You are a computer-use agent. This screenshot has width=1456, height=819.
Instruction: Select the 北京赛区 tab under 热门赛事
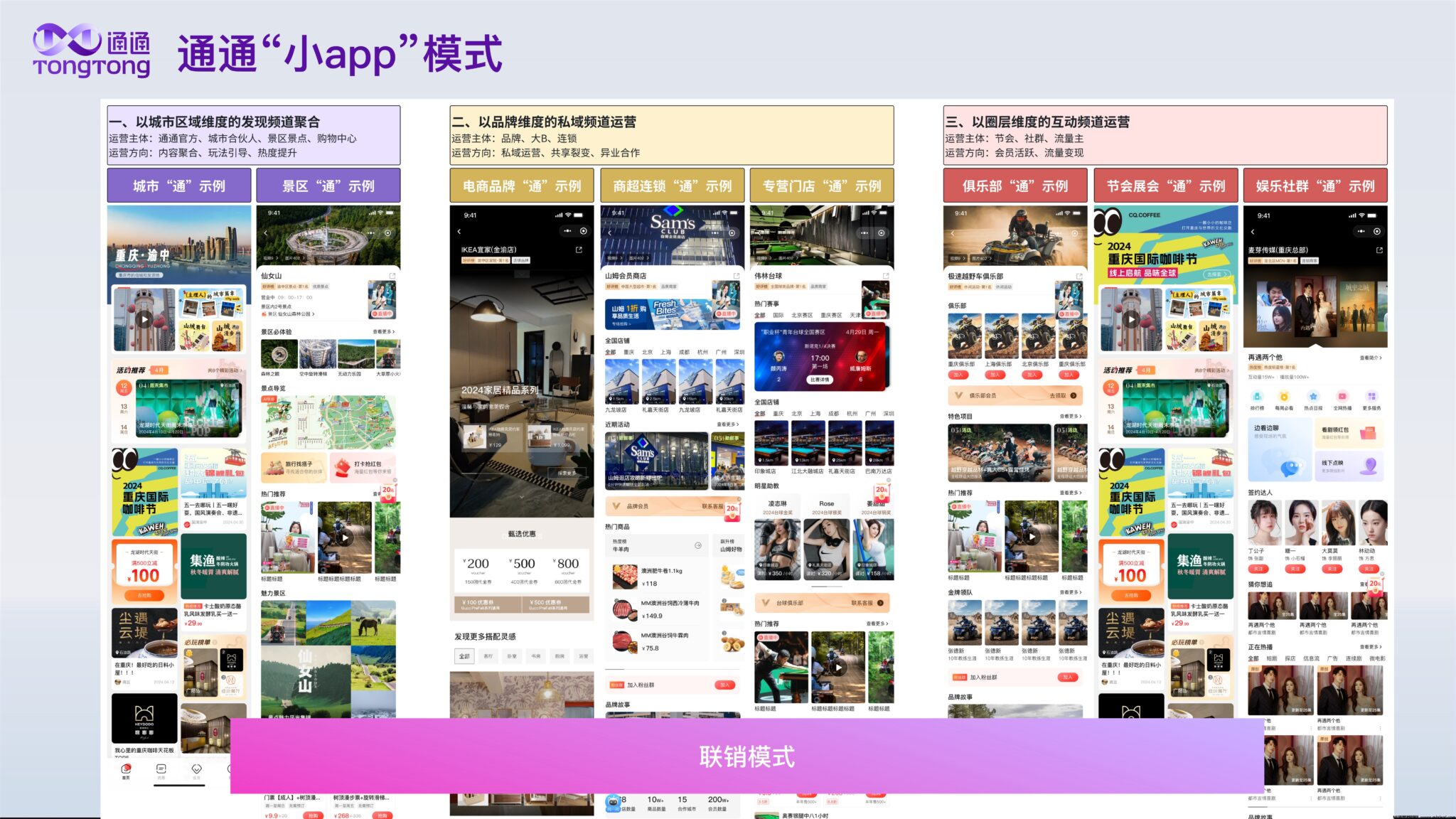coord(801,315)
